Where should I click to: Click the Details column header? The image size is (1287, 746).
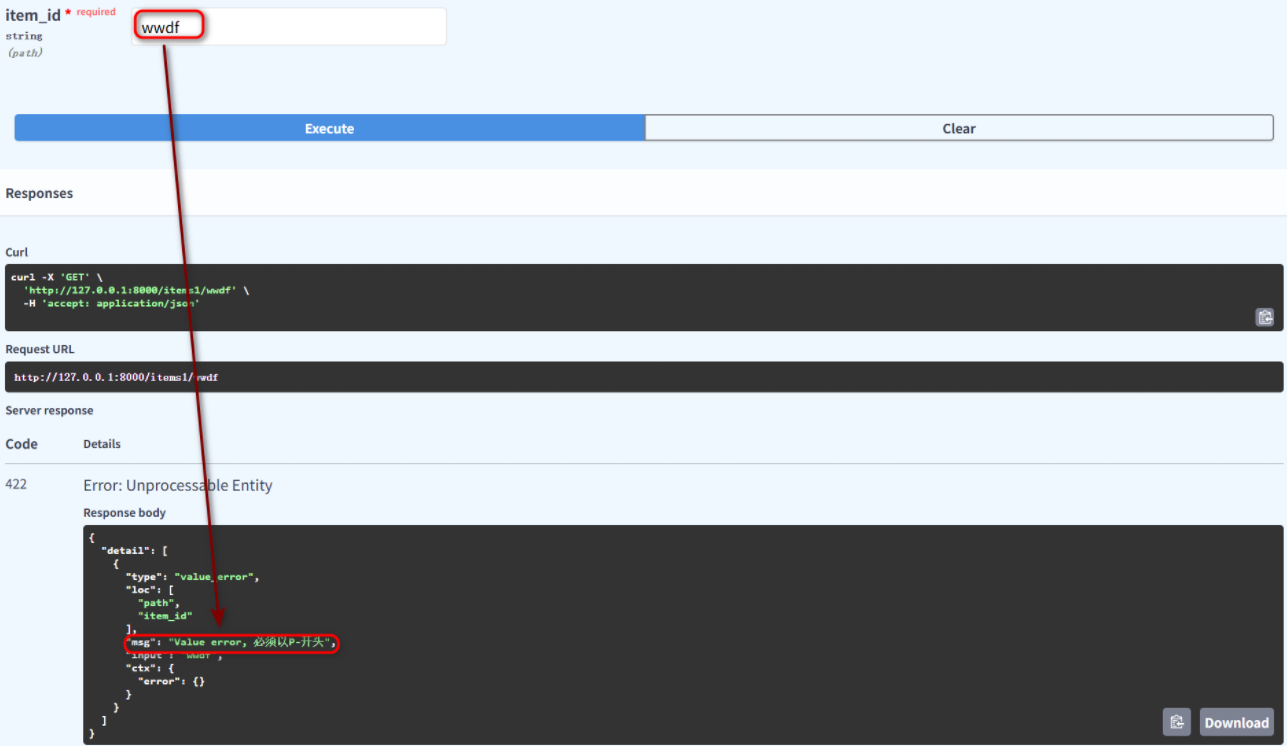[x=102, y=444]
